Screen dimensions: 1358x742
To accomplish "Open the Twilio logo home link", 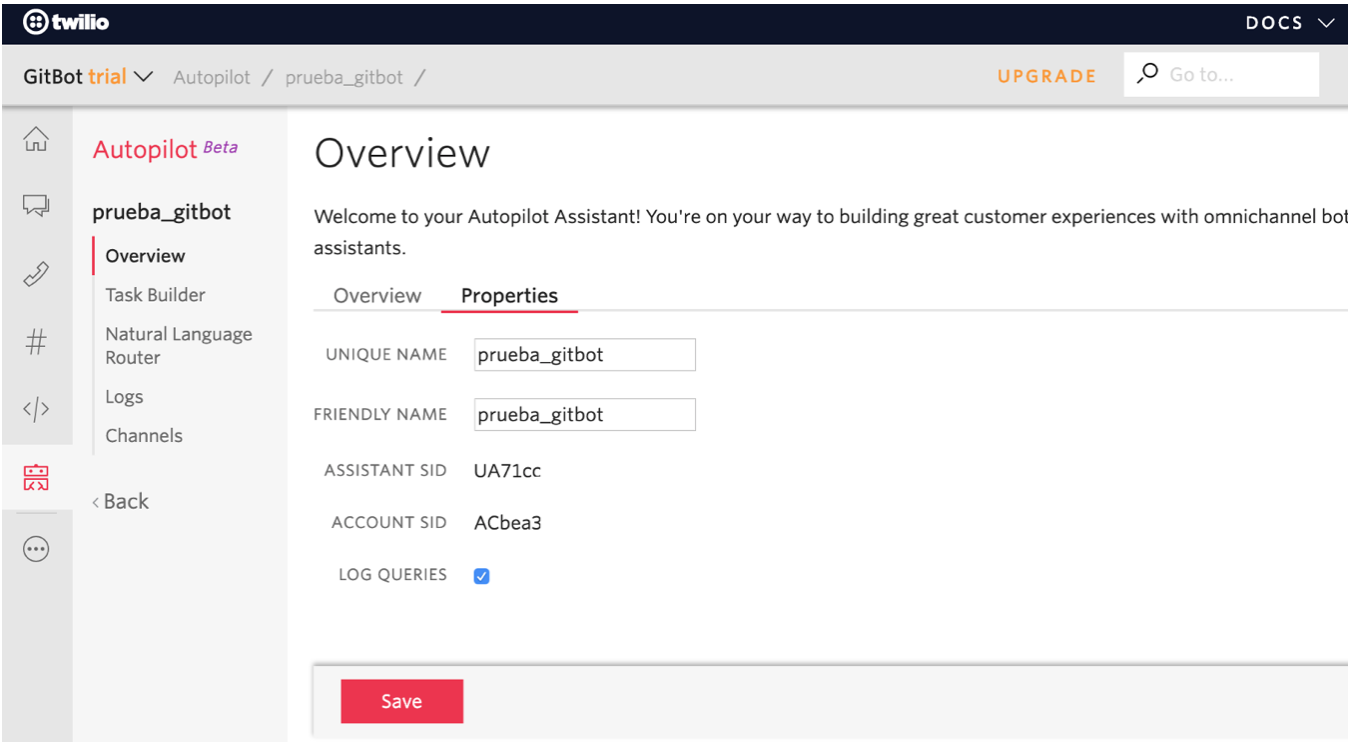I will pyautogui.click(x=66, y=22).
